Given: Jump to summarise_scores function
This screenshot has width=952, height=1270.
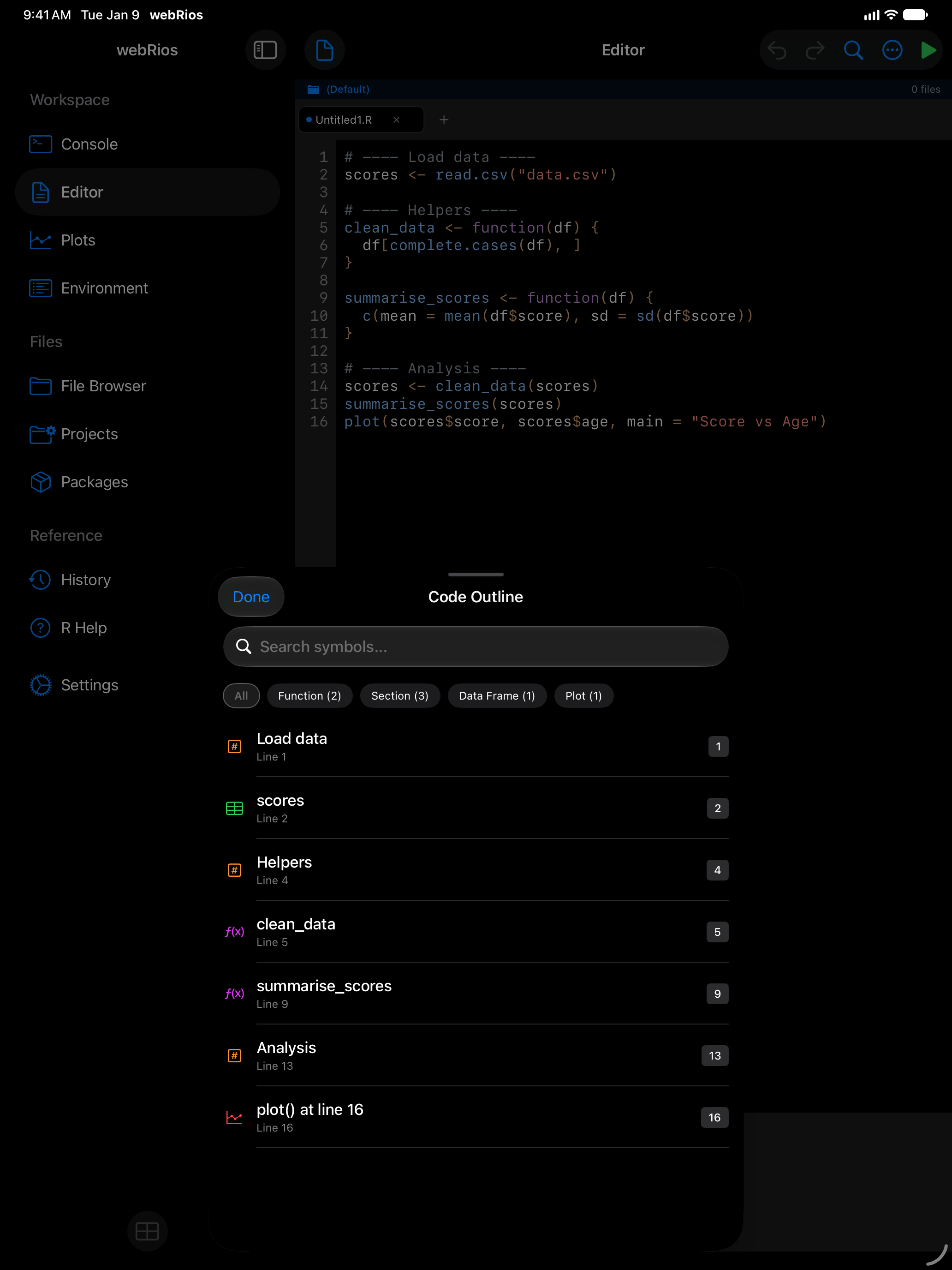Looking at the screenshot, I should [x=476, y=994].
